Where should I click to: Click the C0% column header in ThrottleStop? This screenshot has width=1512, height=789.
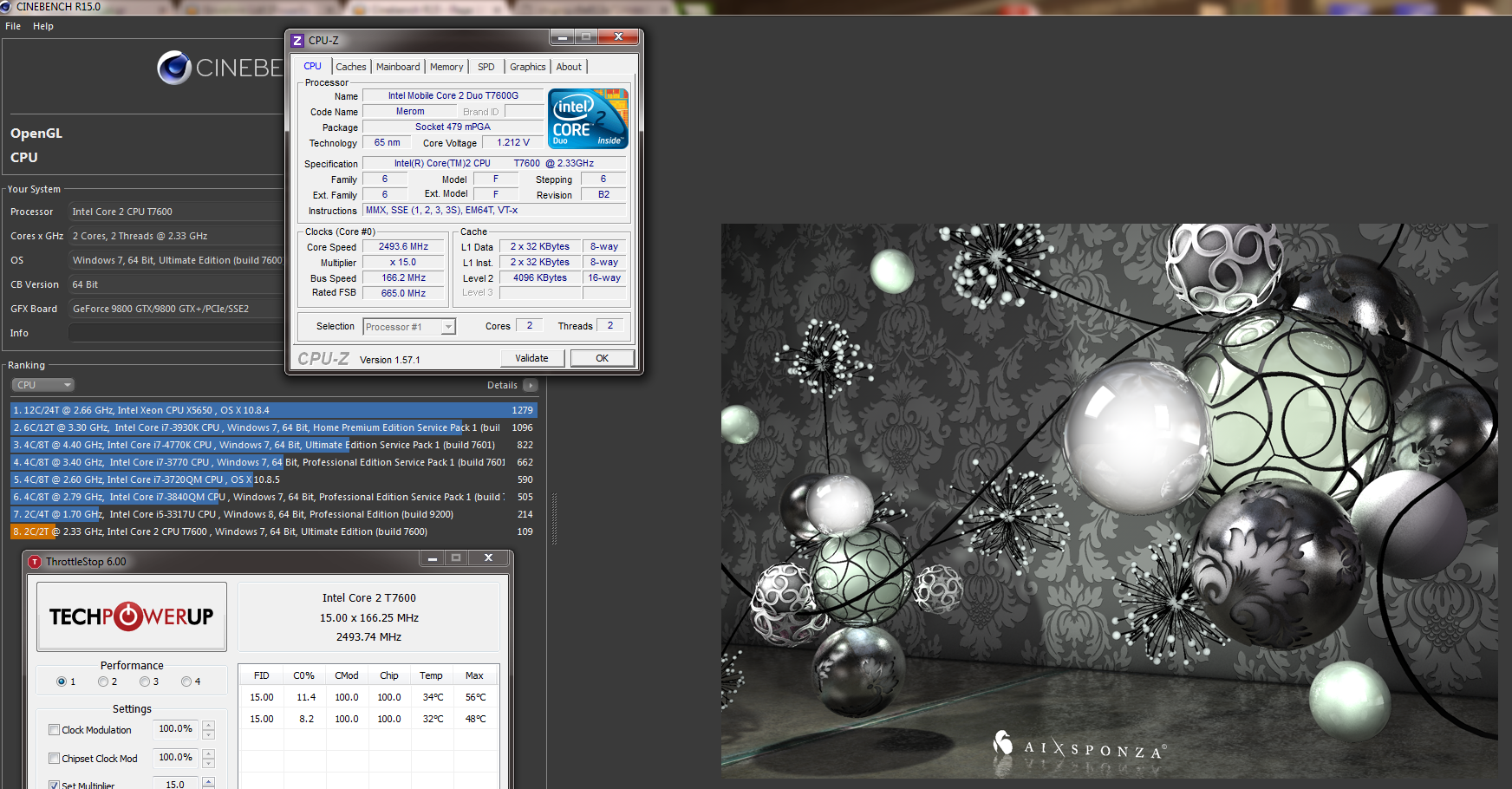(303, 675)
